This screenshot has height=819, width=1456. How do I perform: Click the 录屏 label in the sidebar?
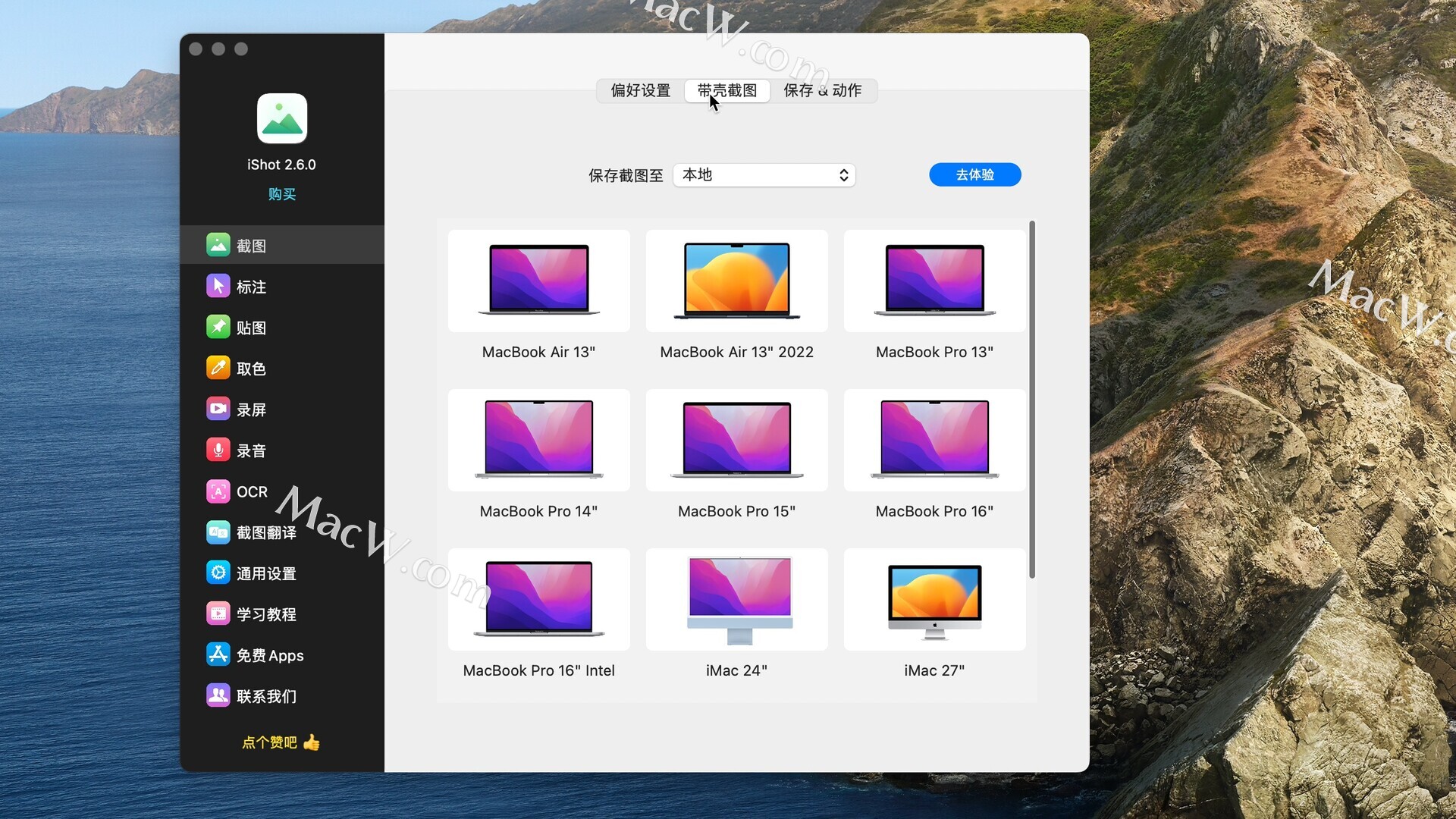pyautogui.click(x=251, y=409)
